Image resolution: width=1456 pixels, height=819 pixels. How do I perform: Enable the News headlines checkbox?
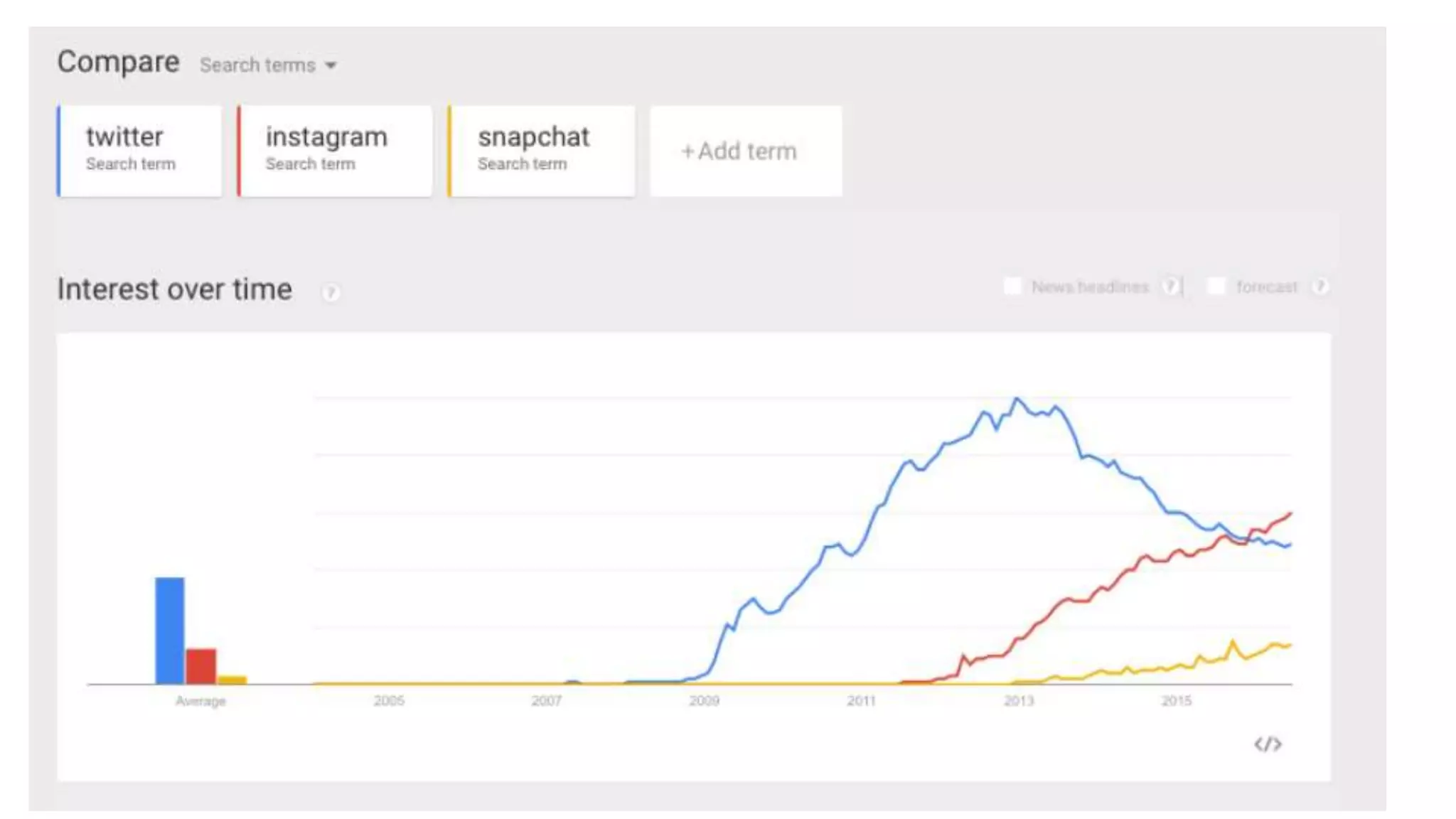pos(1012,287)
